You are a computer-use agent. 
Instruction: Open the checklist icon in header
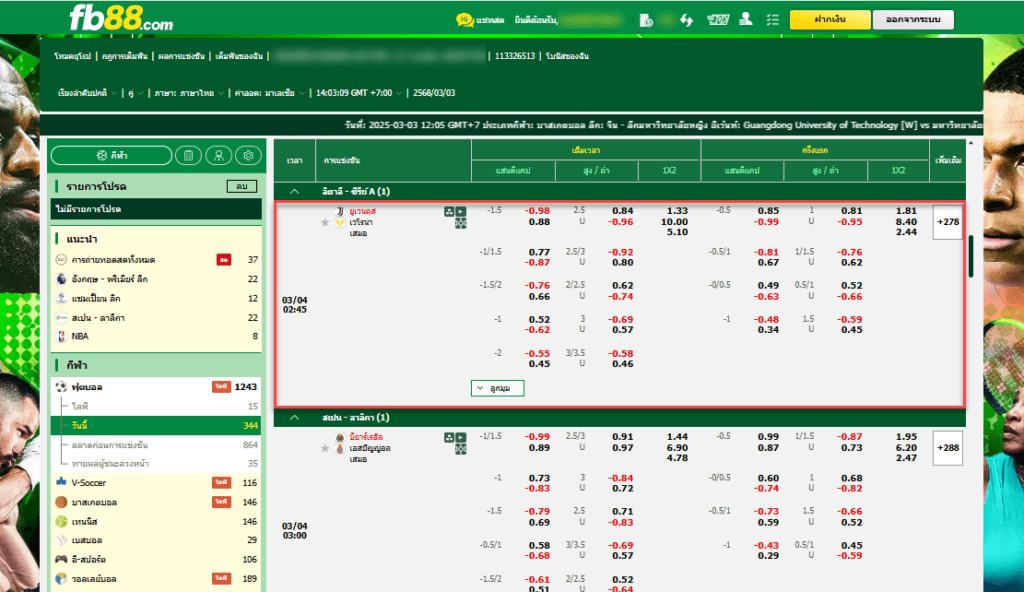point(773,20)
